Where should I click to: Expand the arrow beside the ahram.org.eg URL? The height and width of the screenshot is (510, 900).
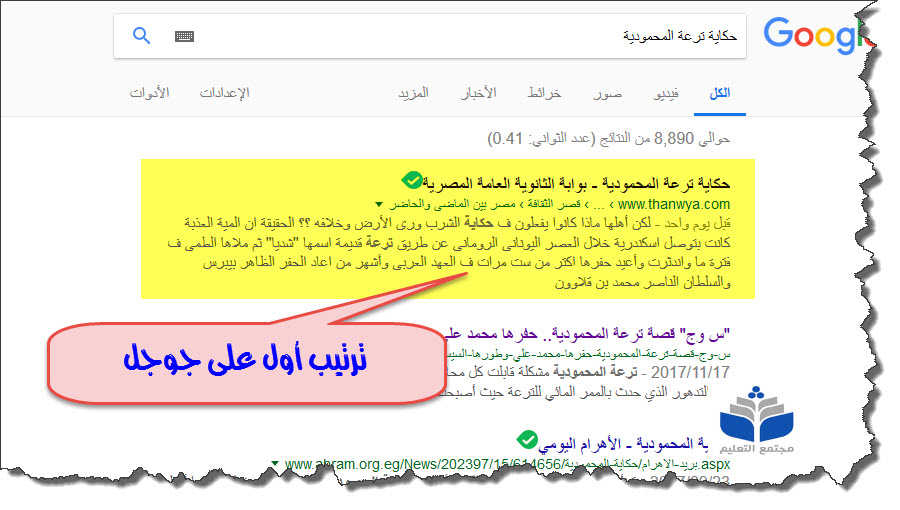(273, 464)
